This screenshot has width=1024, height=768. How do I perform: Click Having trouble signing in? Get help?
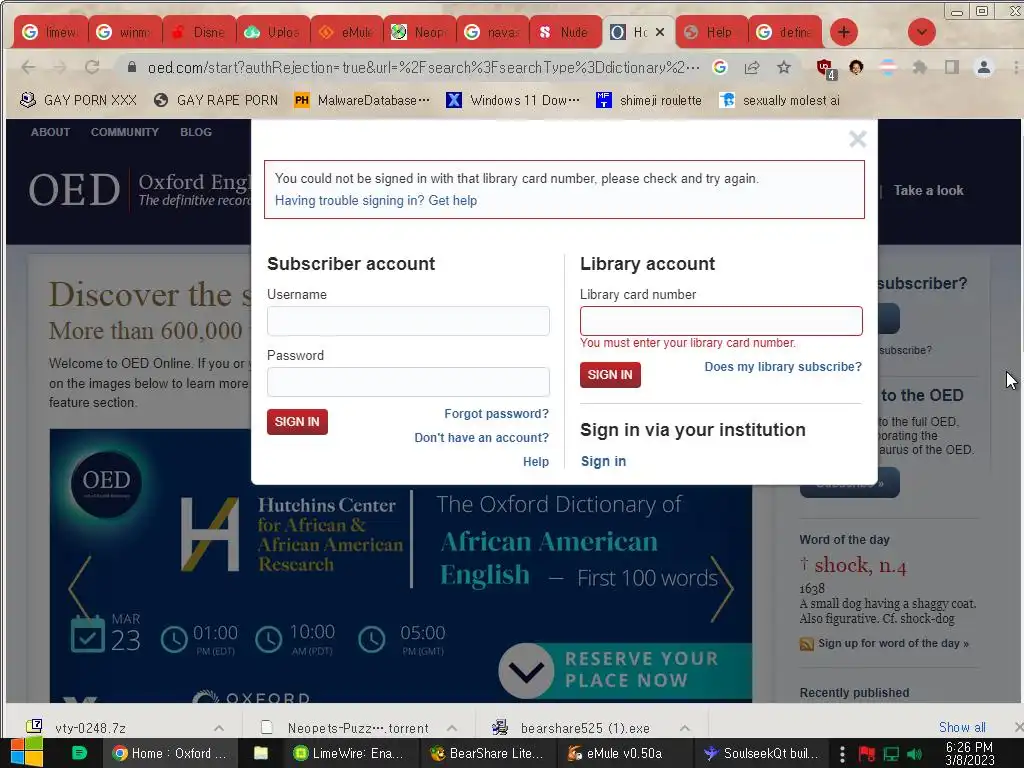[376, 200]
